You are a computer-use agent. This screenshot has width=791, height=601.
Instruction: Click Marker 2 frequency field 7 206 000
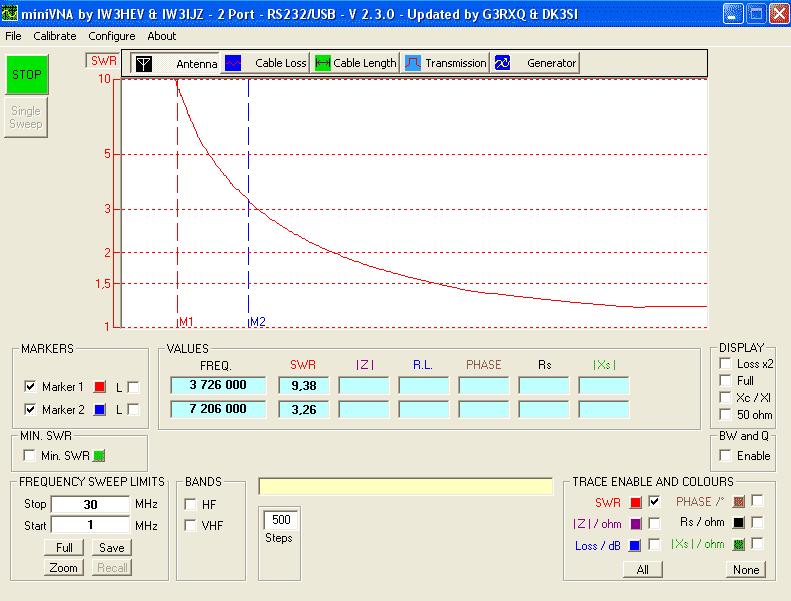tap(218, 409)
